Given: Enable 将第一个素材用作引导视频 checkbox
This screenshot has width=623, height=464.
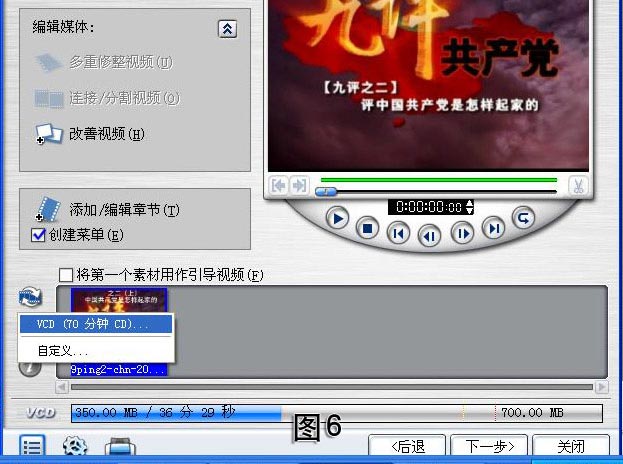Looking at the screenshot, I should [x=66, y=275].
